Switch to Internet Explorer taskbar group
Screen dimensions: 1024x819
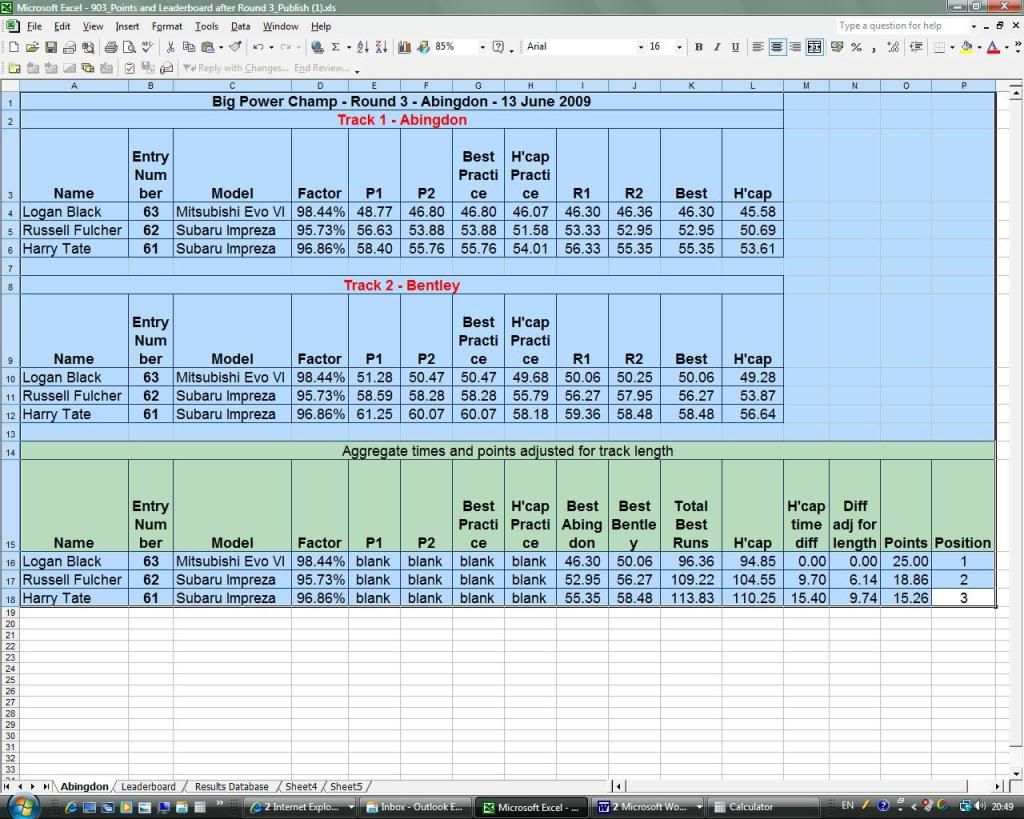pos(302,807)
